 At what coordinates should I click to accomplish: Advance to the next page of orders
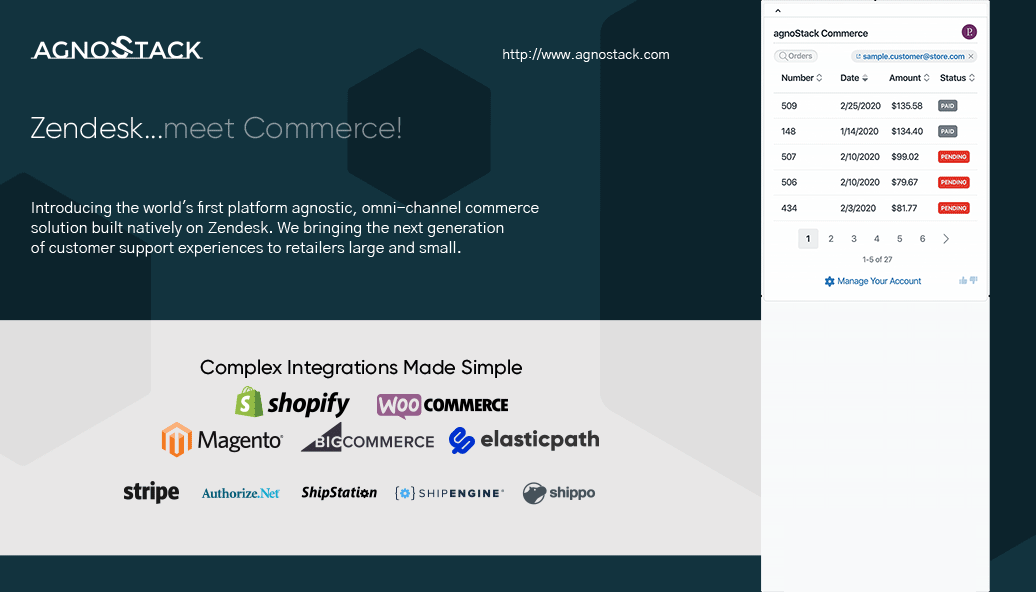tap(946, 239)
